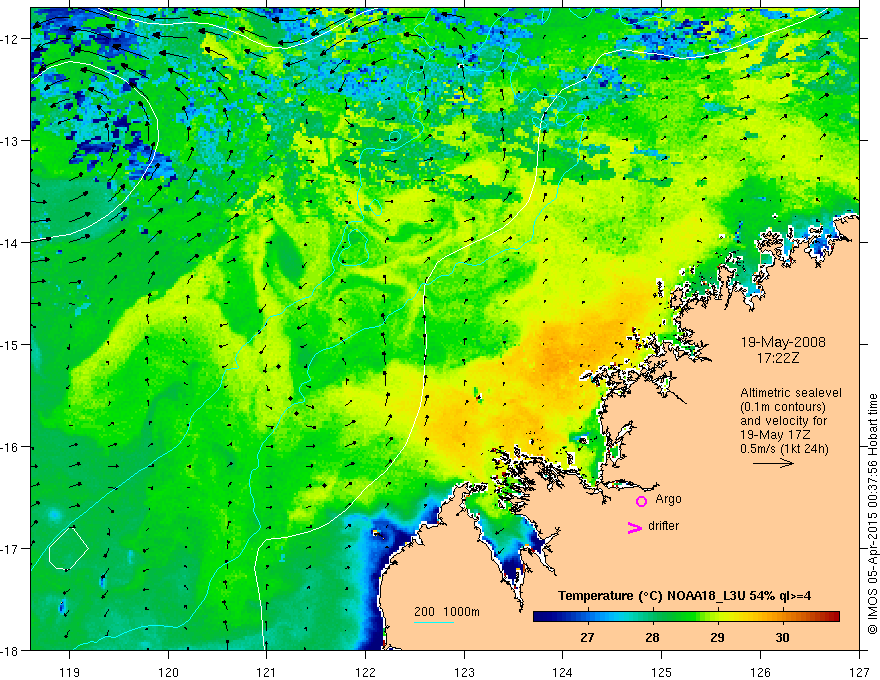Viewport: 880px width, 680px height.
Task: Click the "19-May-2008" date text
Action: (783, 342)
